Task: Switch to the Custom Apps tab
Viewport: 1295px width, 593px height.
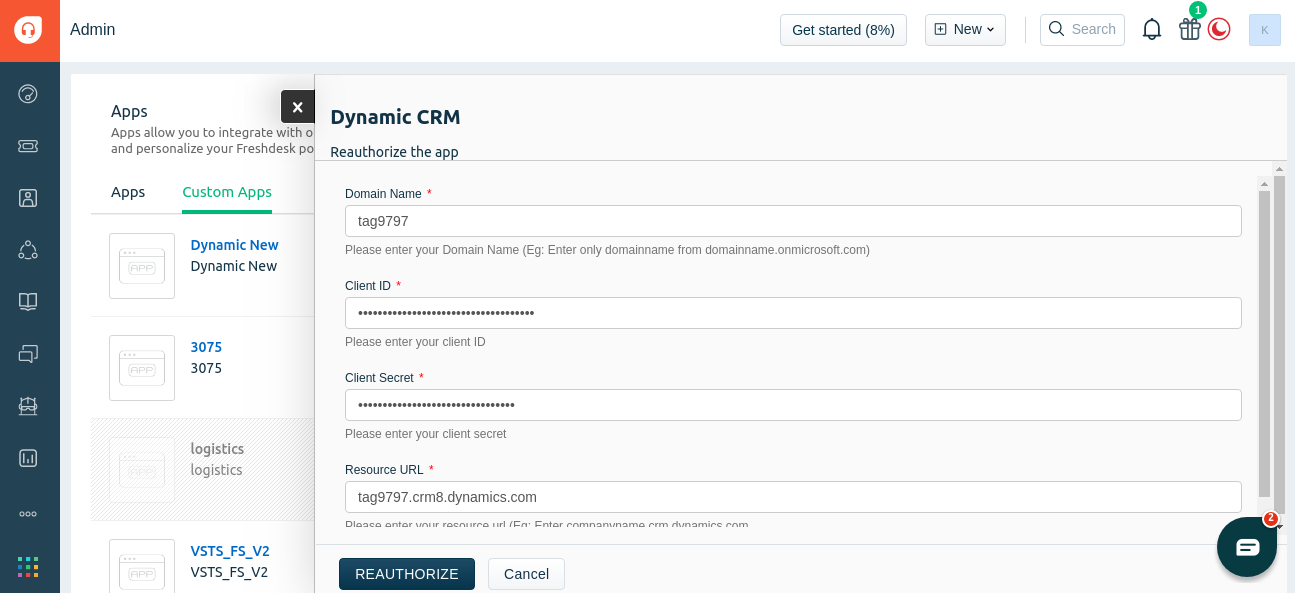Action: pos(227,192)
